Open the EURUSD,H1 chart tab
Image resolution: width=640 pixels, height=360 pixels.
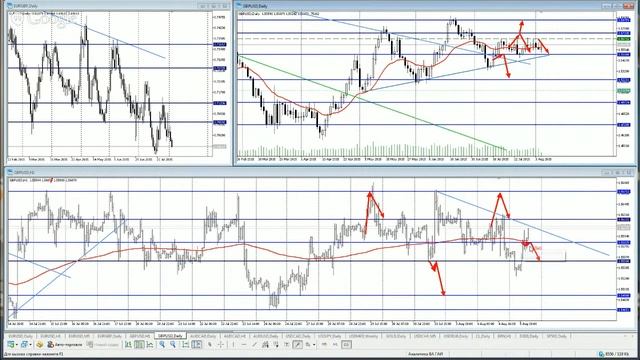tap(50, 336)
